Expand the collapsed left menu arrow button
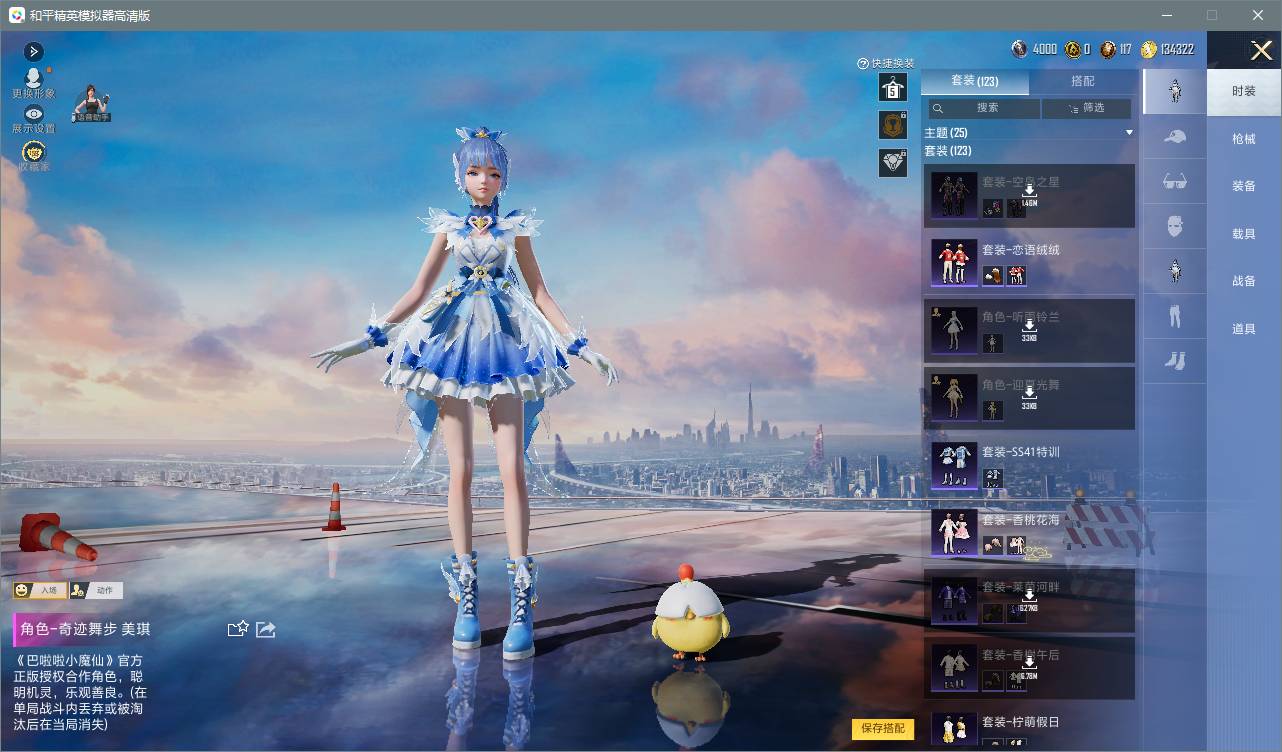Screen dimensions: 1282x752 click(34, 51)
